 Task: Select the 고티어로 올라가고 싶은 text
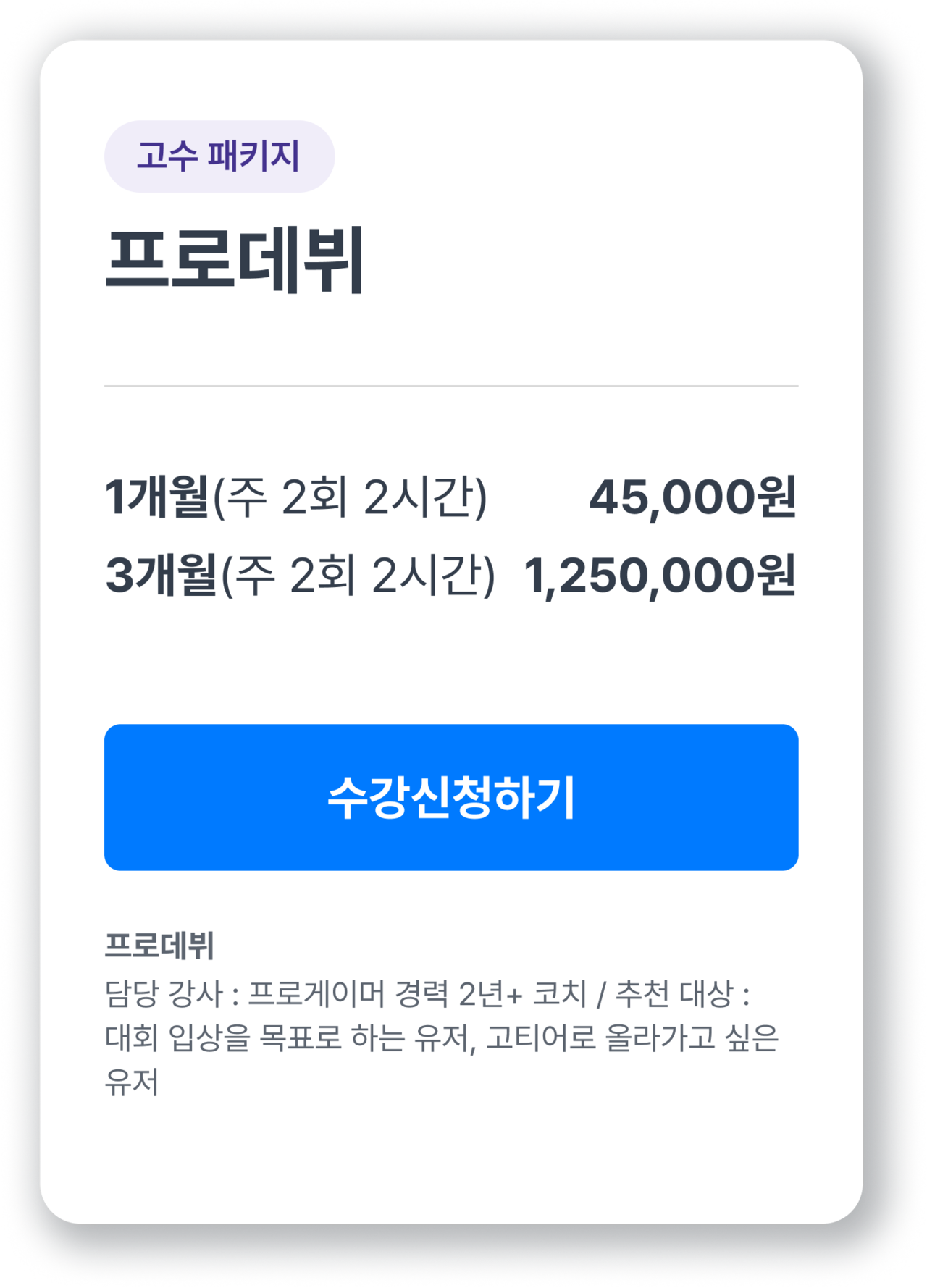click(x=632, y=1037)
